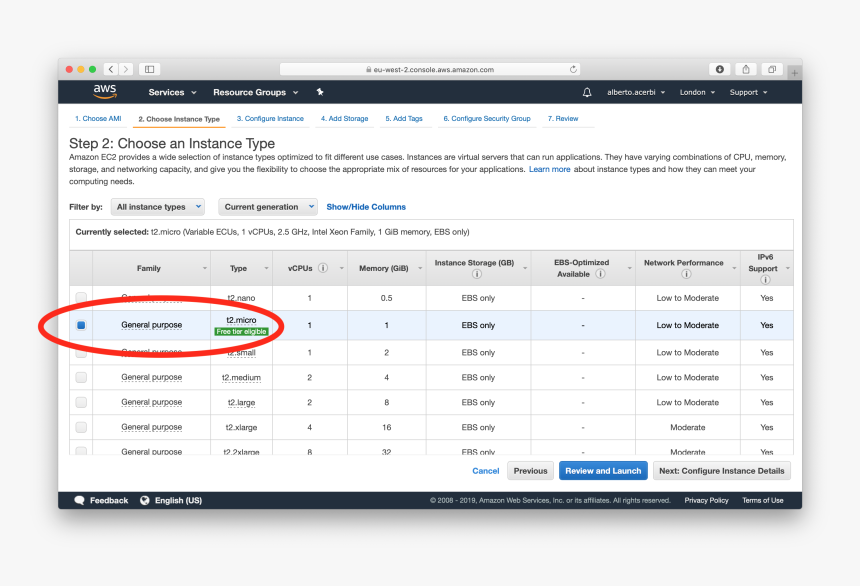Image resolution: width=860 pixels, height=586 pixels.
Task: Select the t2.nano row checkbox
Action: (81, 298)
